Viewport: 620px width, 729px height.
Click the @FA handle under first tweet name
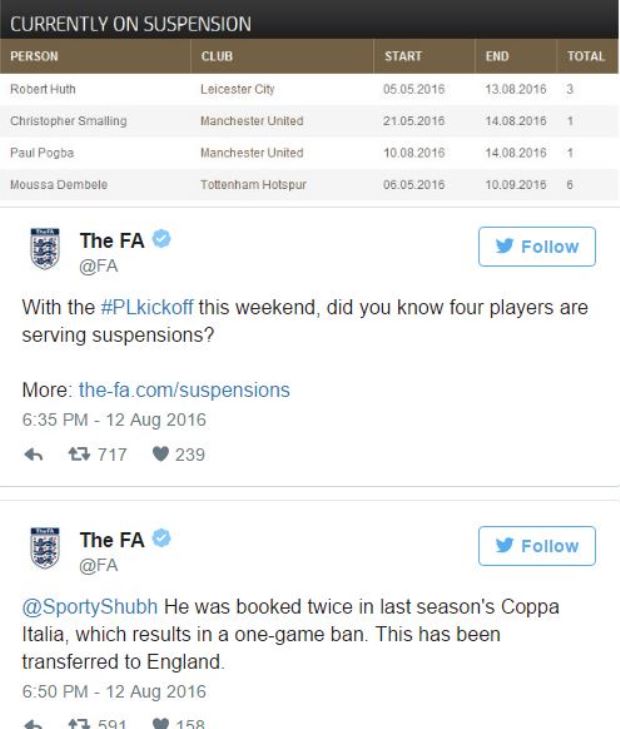(99, 266)
